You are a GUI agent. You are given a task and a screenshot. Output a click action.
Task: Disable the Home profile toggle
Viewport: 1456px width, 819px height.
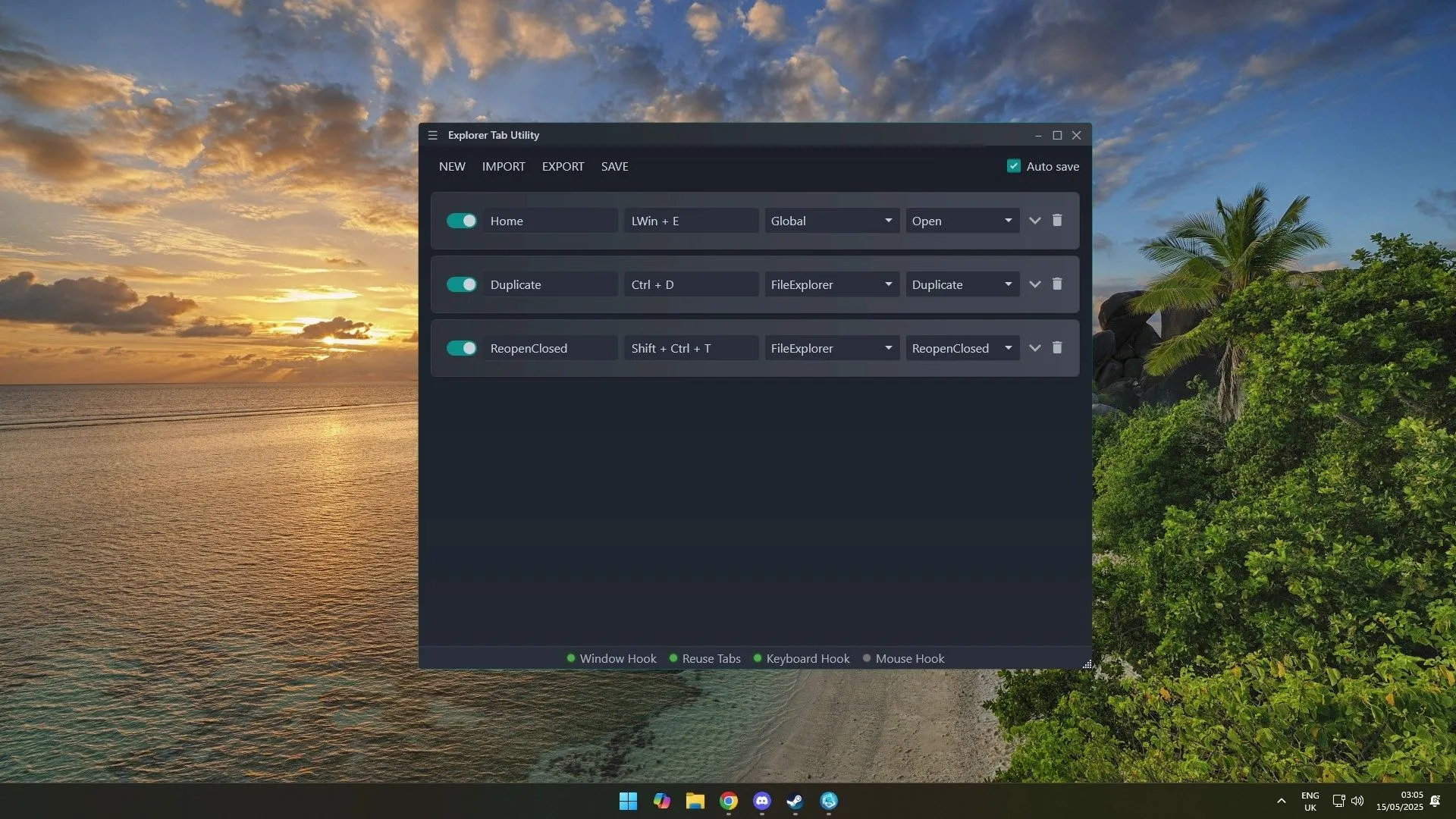click(x=461, y=221)
